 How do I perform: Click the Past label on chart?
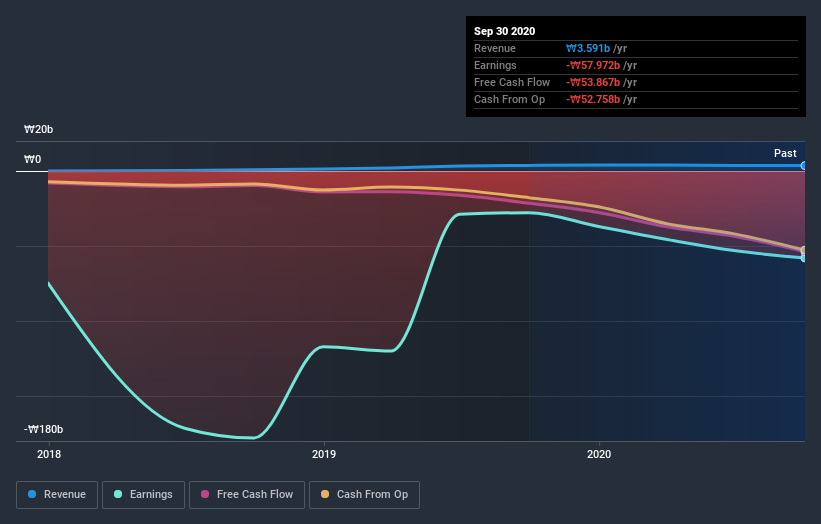785,153
